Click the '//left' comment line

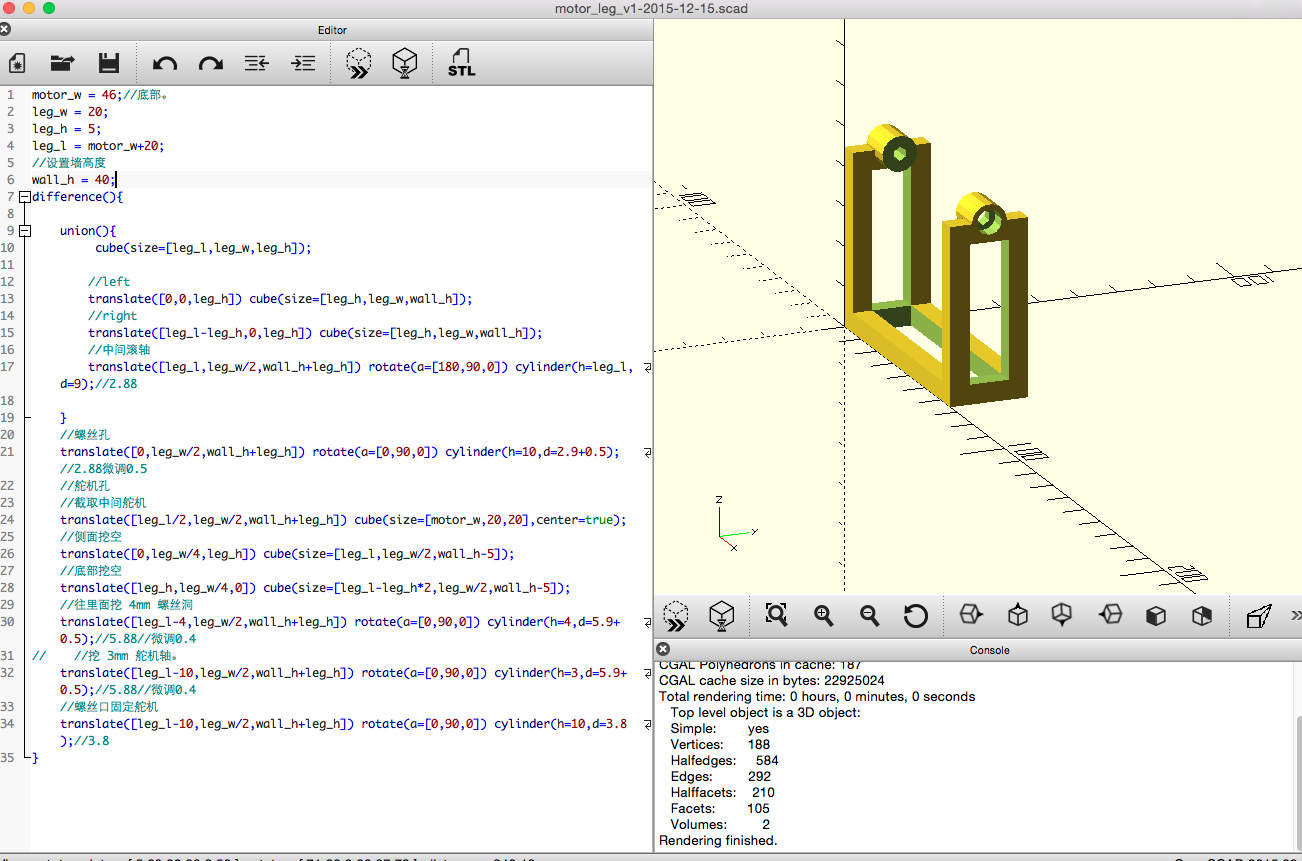click(108, 282)
